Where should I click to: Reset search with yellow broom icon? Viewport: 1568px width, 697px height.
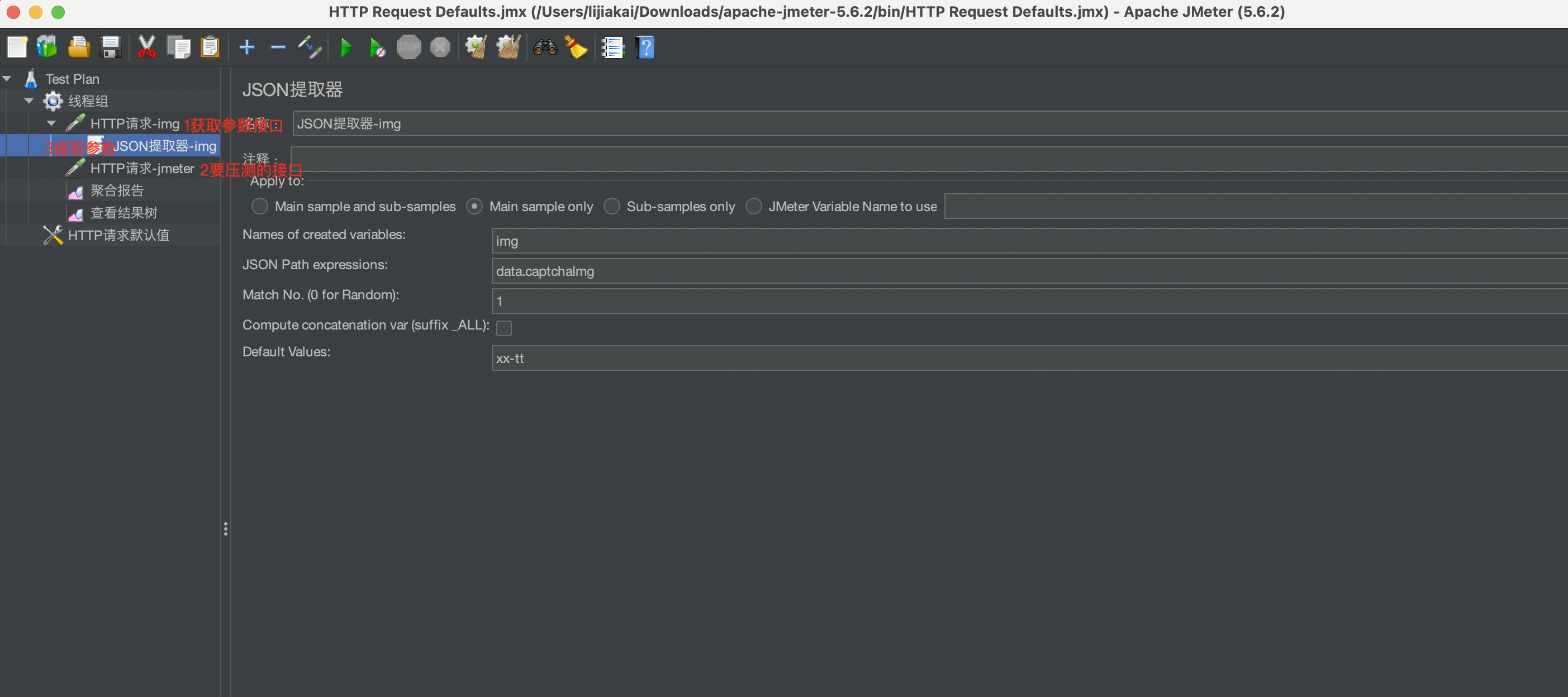click(575, 47)
